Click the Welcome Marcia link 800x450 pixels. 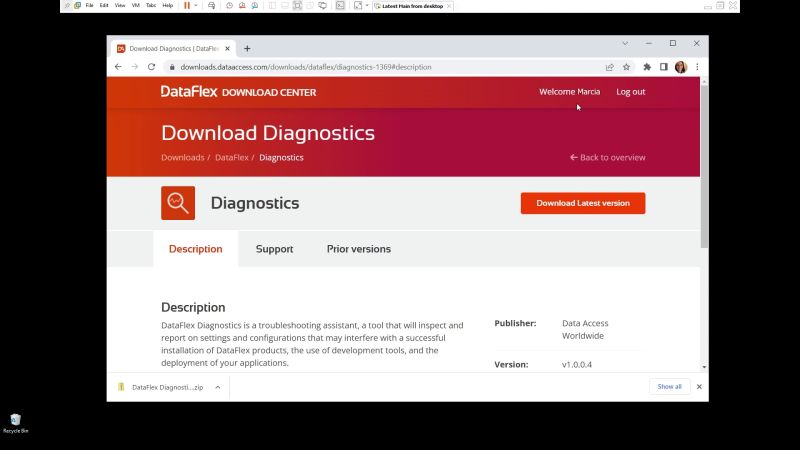569,92
